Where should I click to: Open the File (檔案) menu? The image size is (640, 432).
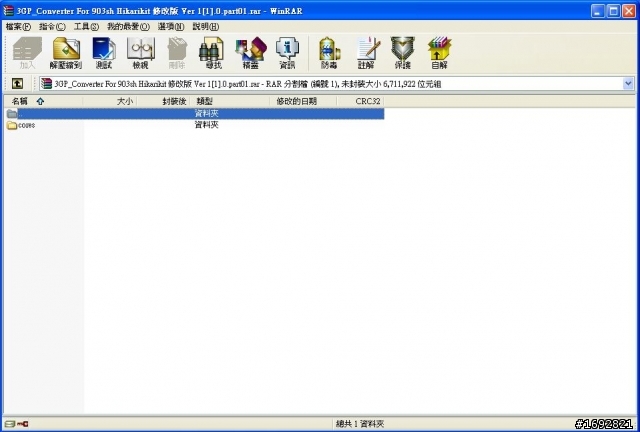coord(18,27)
